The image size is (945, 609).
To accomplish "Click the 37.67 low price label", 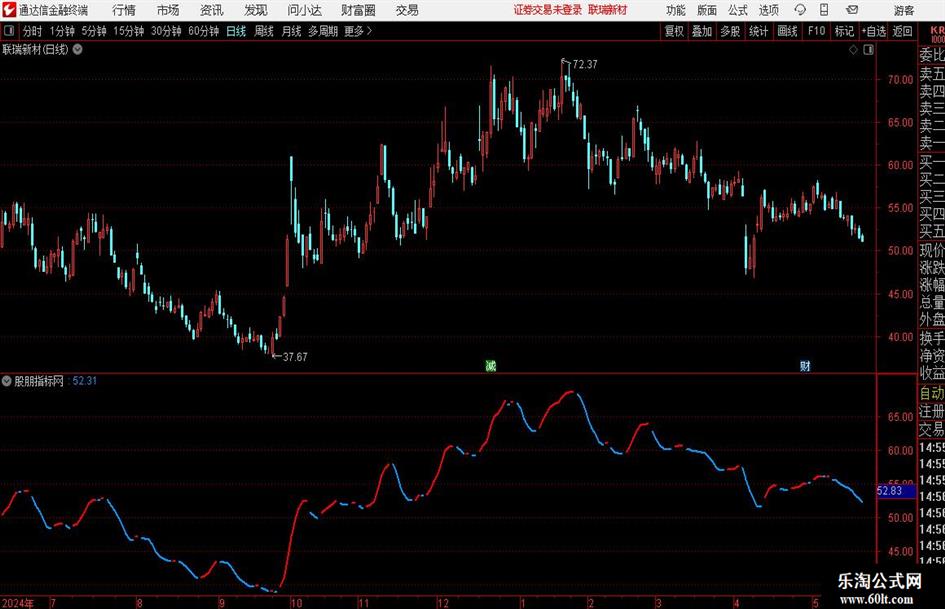I will tap(295, 357).
